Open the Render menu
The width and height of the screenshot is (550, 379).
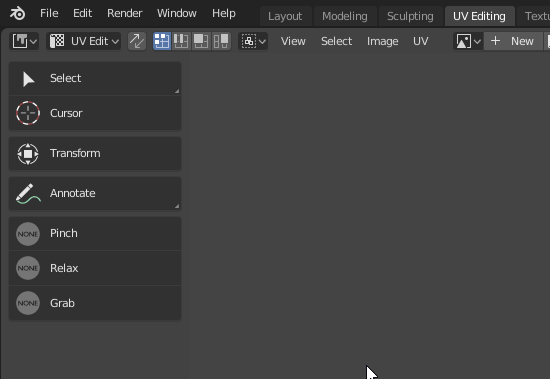[125, 13]
